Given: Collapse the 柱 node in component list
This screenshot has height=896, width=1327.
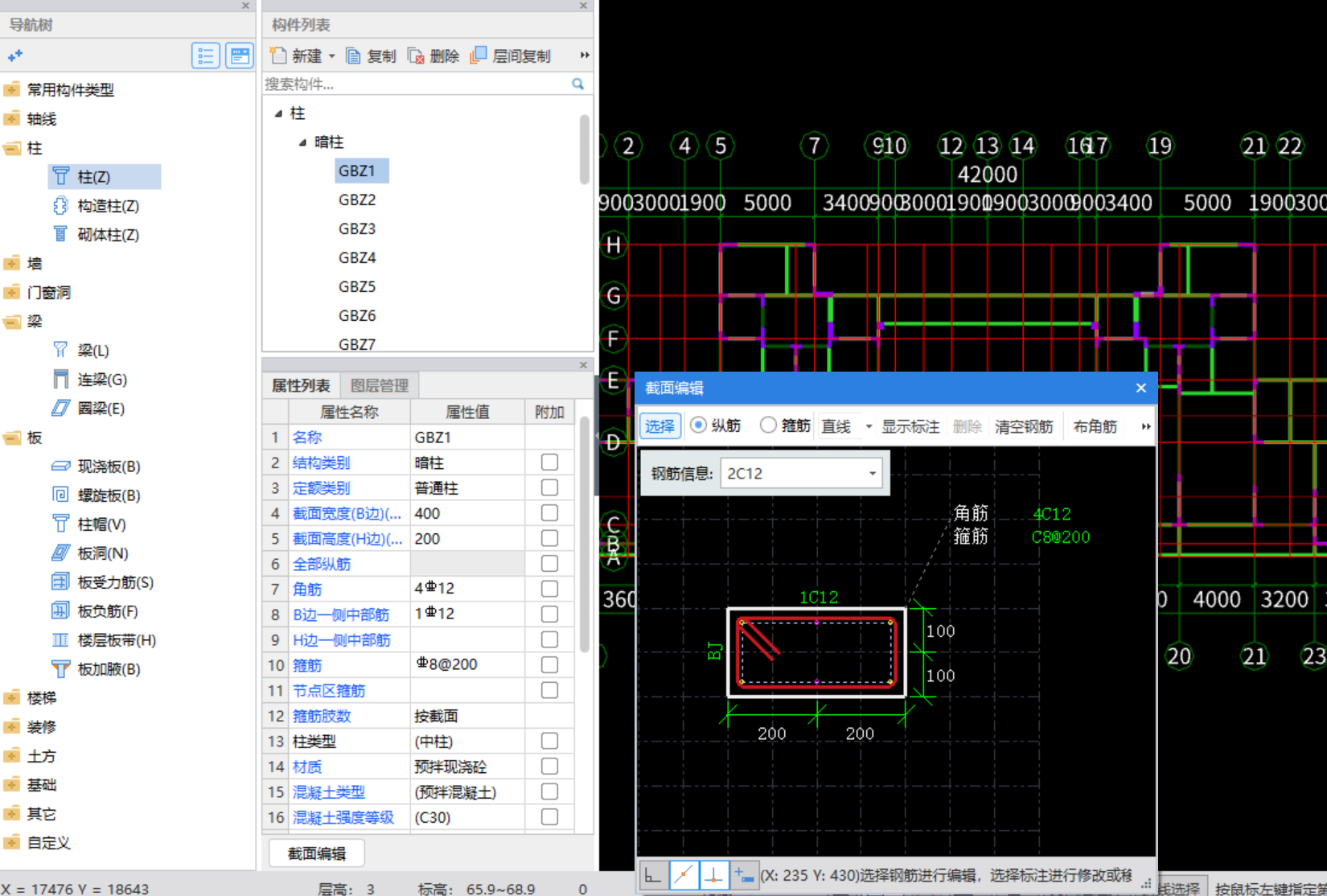Looking at the screenshot, I should [x=278, y=113].
